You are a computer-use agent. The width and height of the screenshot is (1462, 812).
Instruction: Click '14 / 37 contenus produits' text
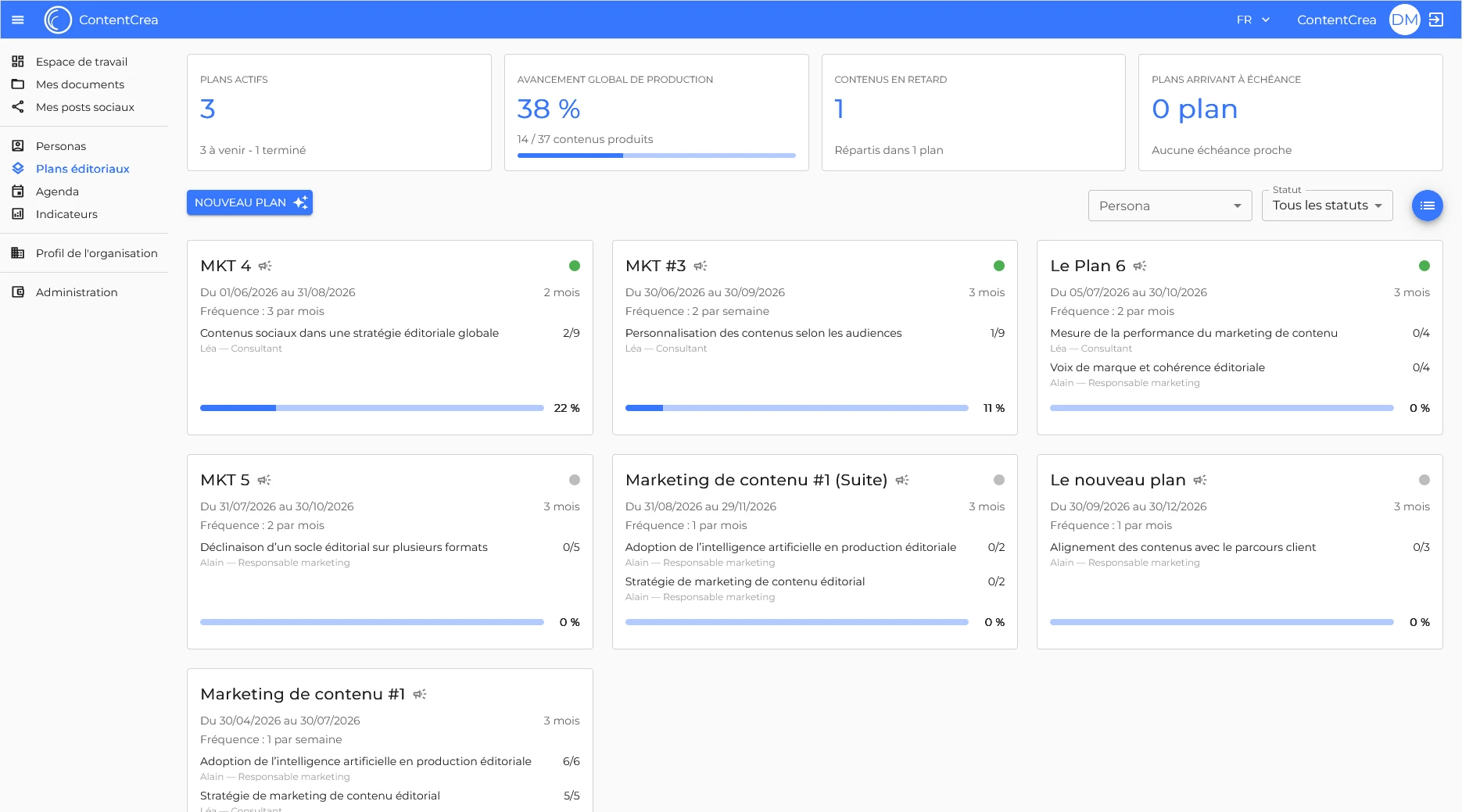[x=585, y=139]
